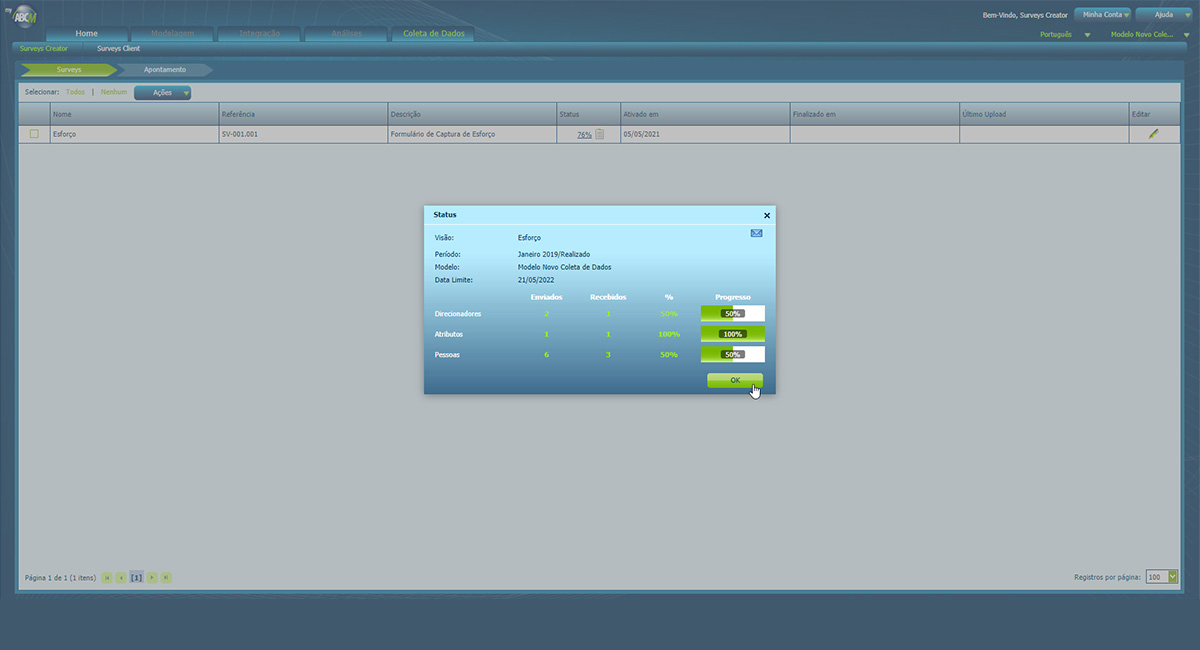Switch to the Home tab

click(x=87, y=34)
